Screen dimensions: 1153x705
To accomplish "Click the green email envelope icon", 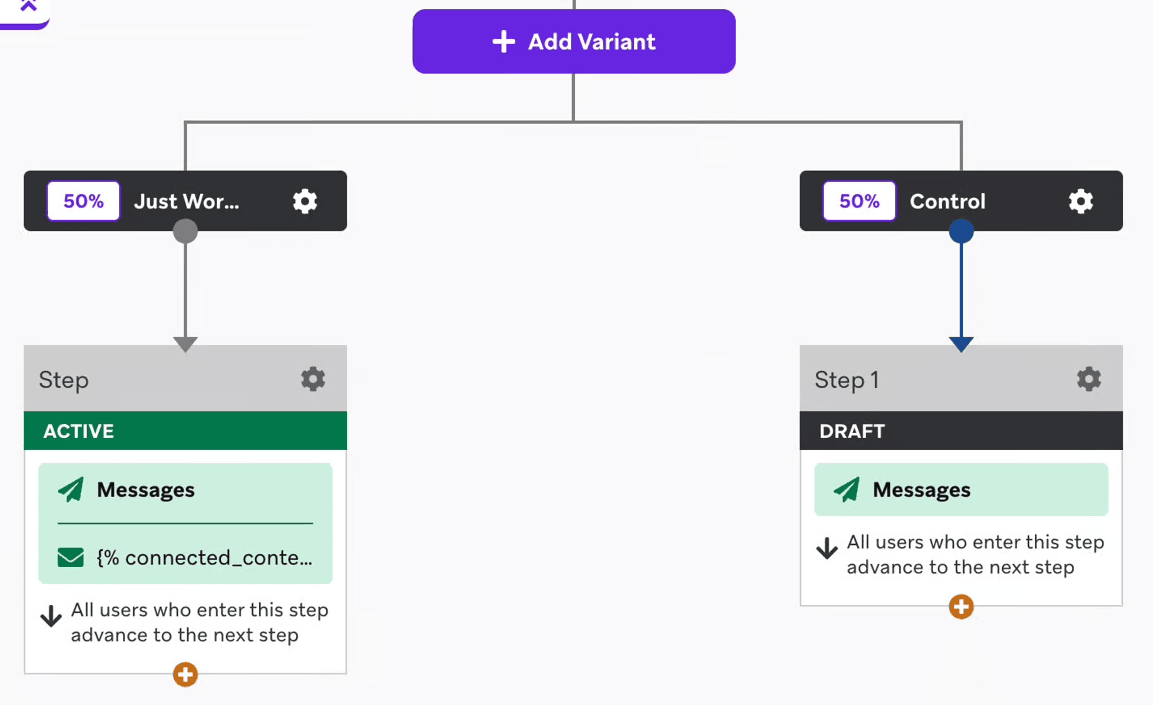I will pyautogui.click(x=71, y=558).
